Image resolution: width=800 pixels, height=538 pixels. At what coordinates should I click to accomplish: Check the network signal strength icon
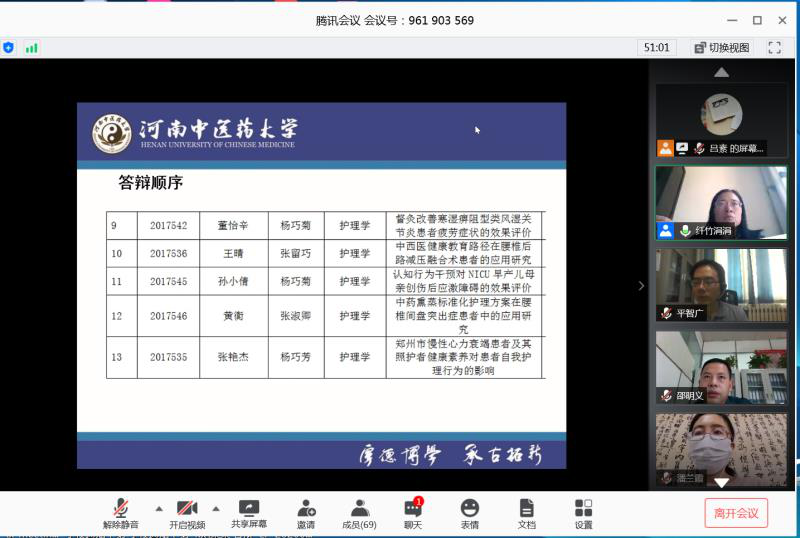click(31, 47)
